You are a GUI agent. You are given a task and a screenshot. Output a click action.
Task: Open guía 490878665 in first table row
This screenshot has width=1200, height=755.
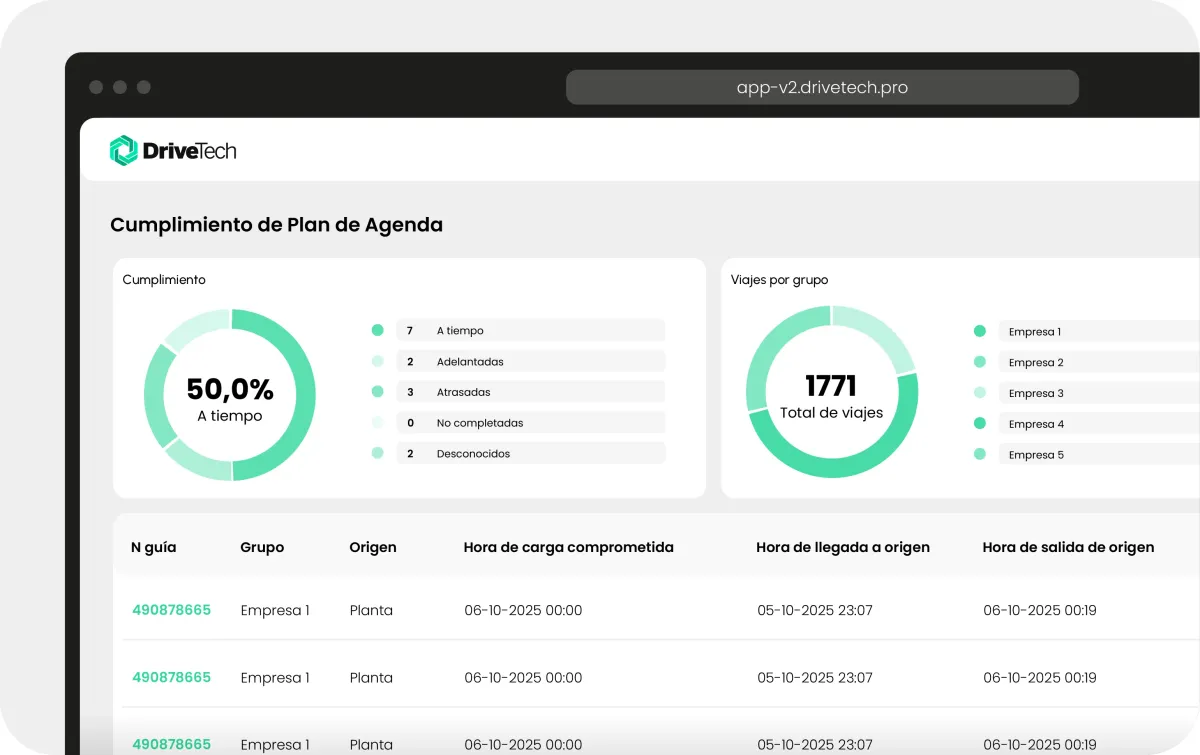point(171,610)
